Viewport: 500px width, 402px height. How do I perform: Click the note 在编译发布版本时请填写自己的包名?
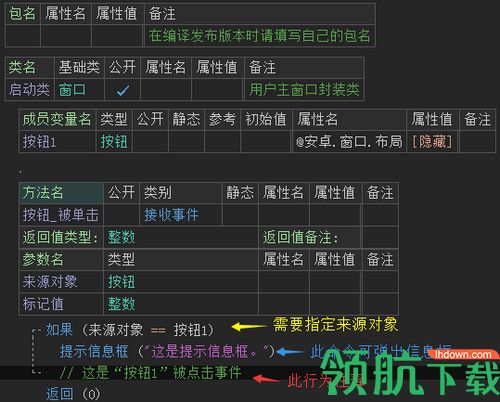pyautogui.click(x=259, y=36)
